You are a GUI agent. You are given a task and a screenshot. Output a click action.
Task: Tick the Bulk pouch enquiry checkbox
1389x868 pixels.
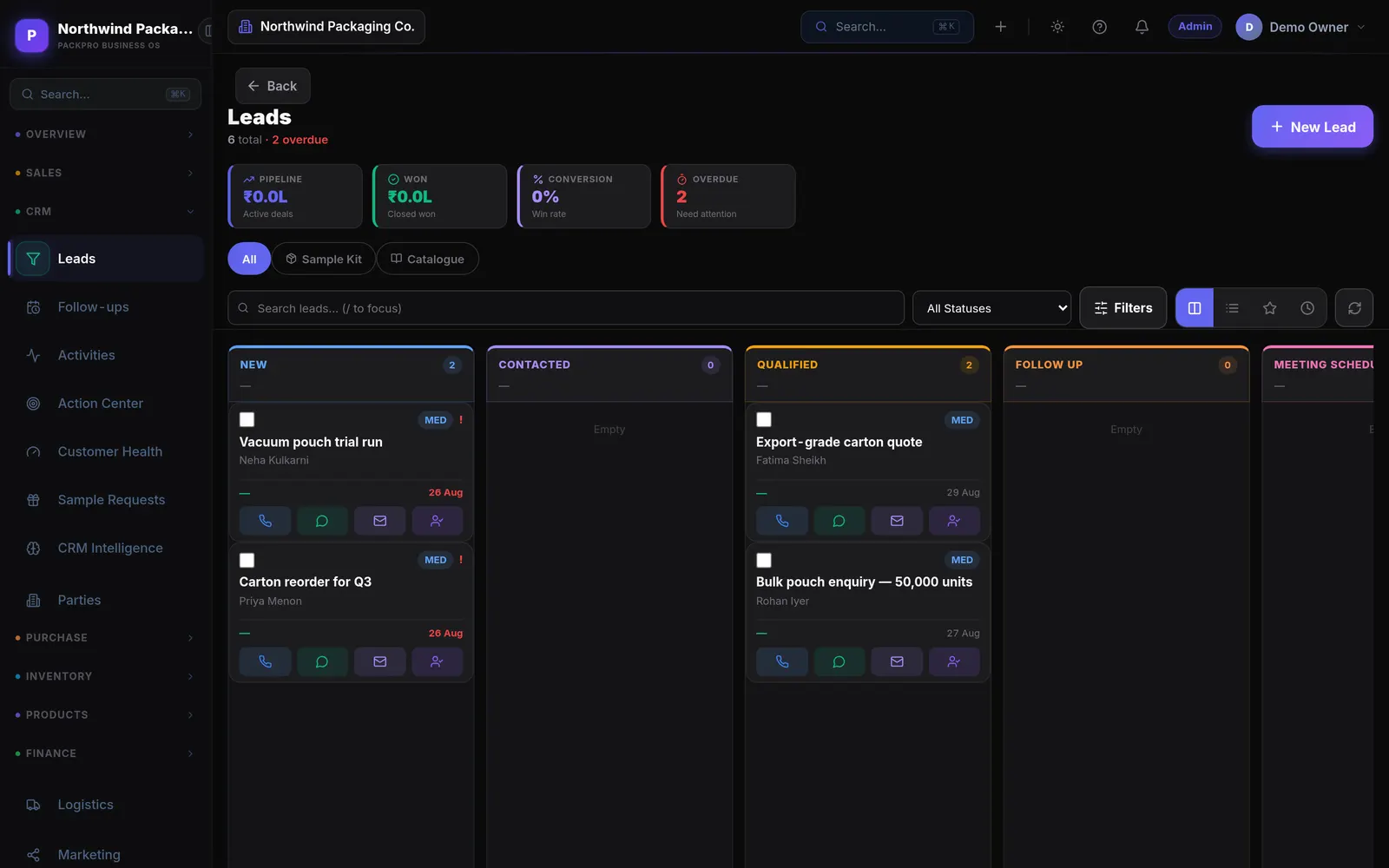point(764,561)
